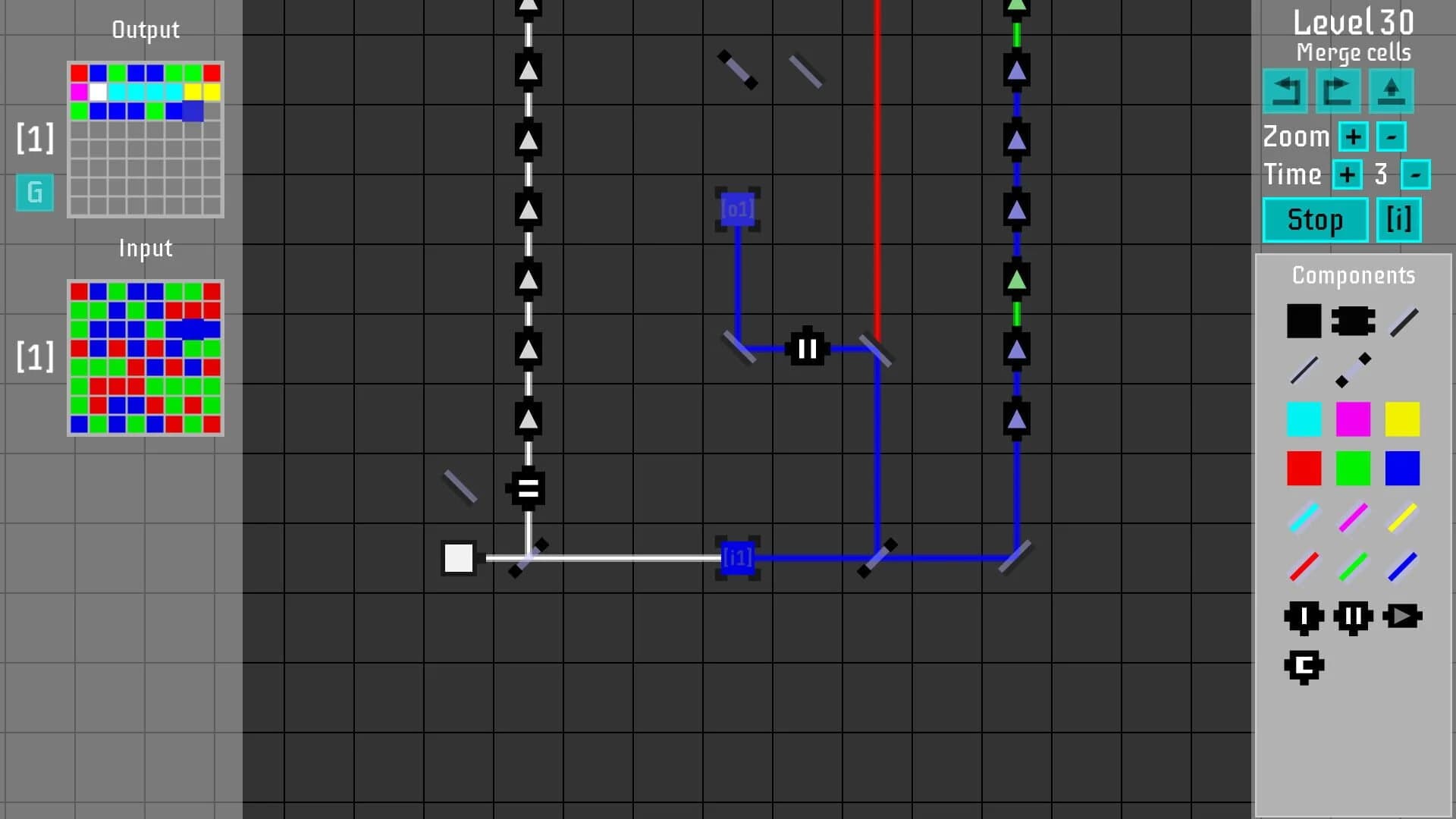Select the C-gate component
Viewport: 1456px width, 819px height.
tap(1304, 667)
